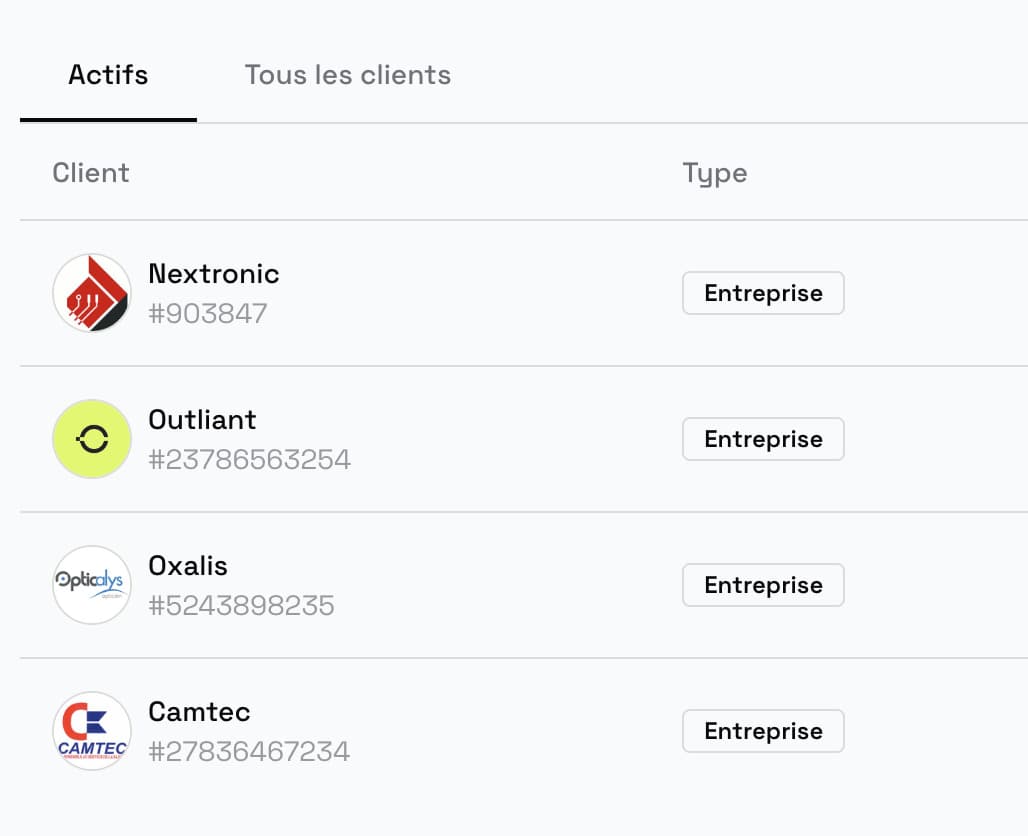Click the Camtec logo avatar
Screen dimensions: 1028x836
92,731
